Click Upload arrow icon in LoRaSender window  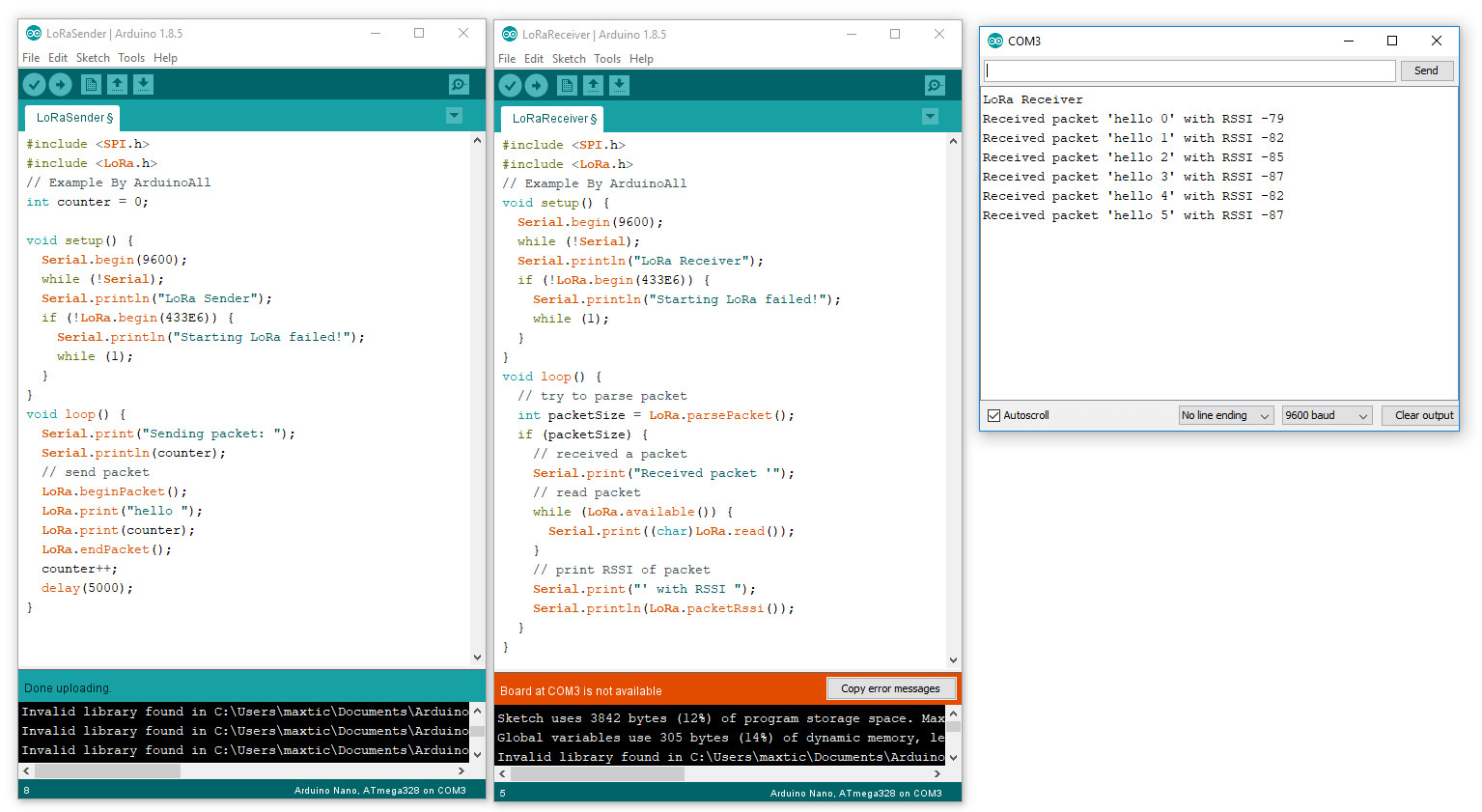point(60,85)
